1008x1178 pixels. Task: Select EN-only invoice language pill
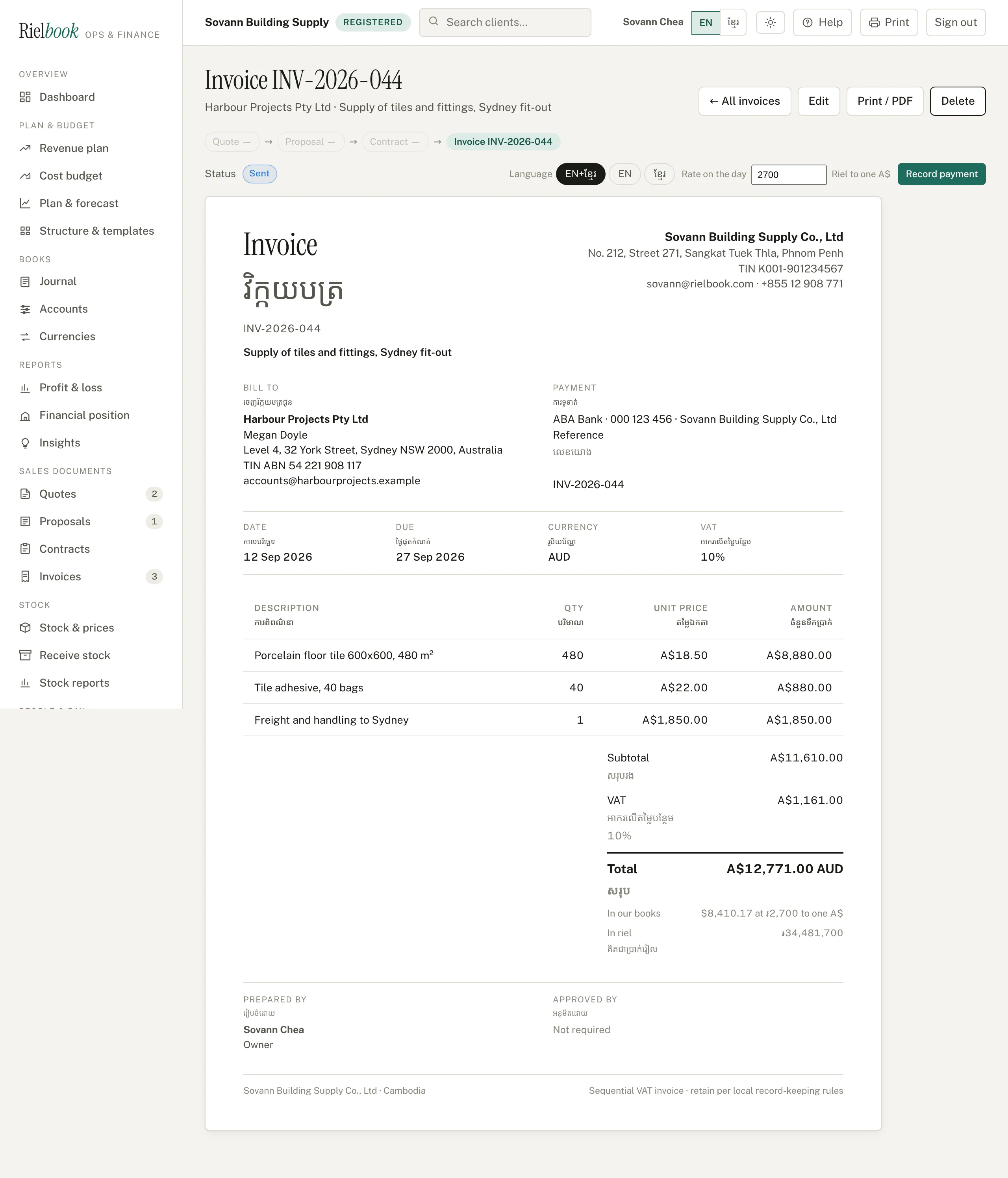625,174
